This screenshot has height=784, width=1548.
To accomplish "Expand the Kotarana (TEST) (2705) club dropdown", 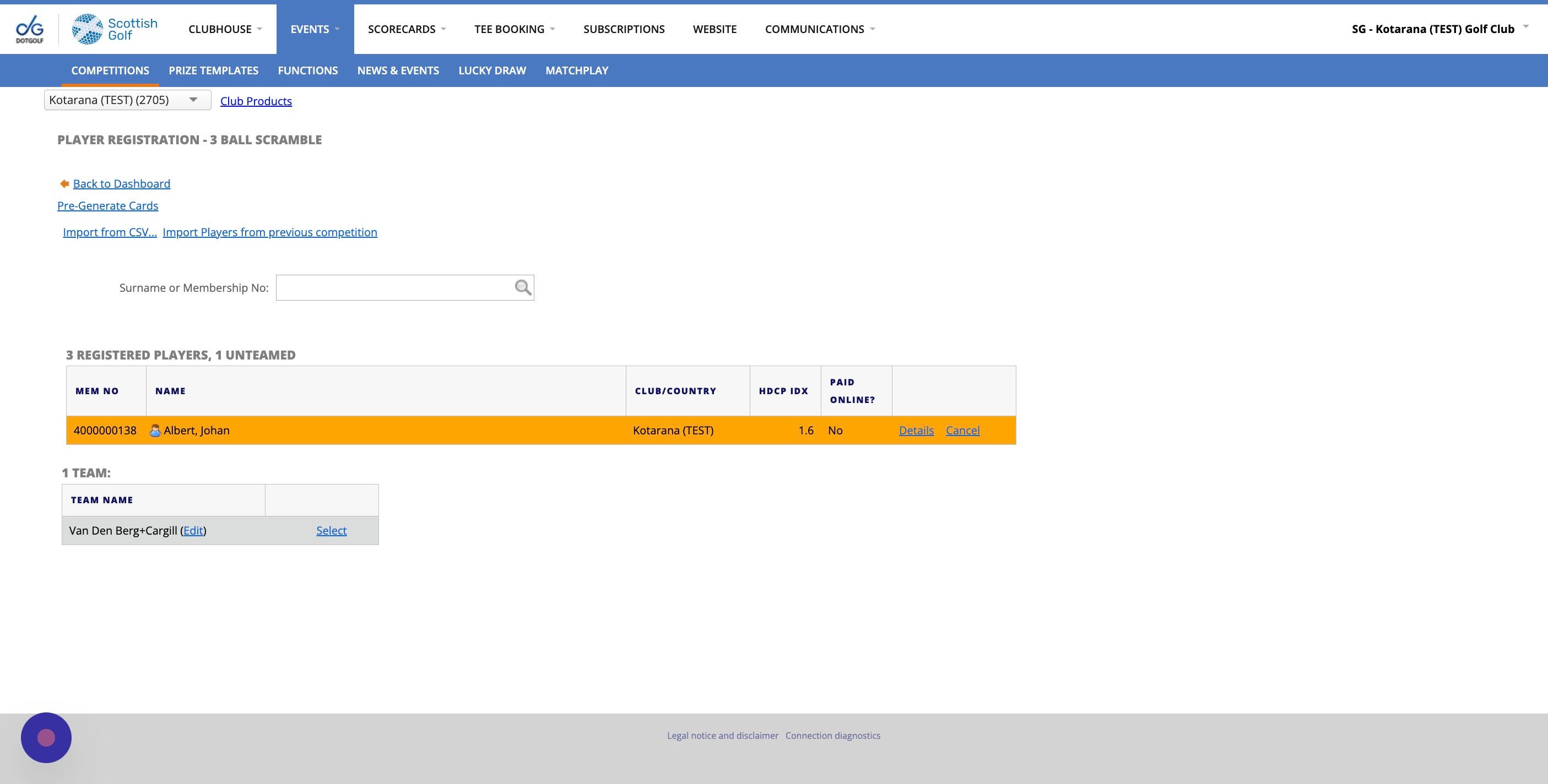I will pos(127,100).
